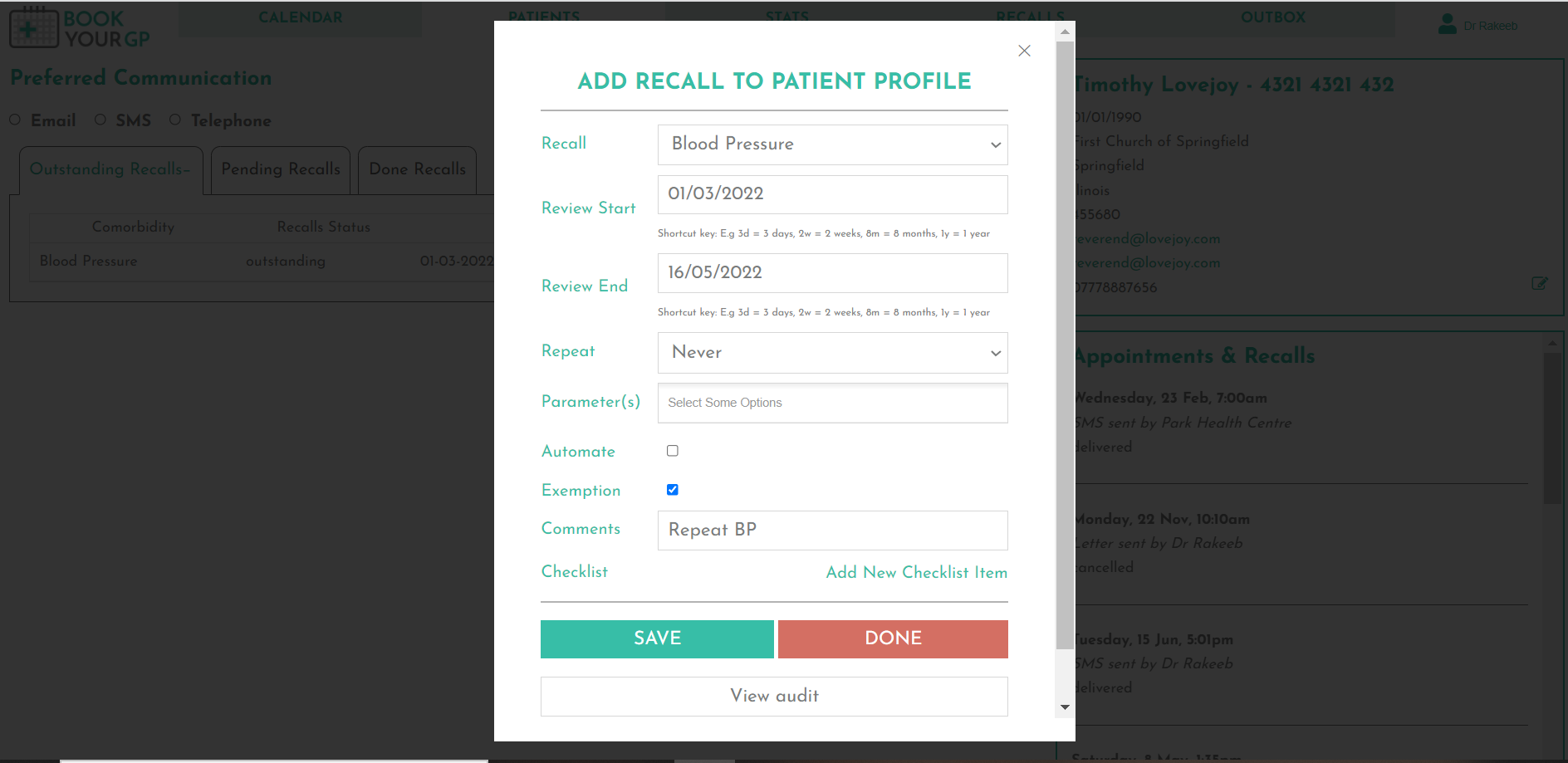Choose Telephone as preferred communication
1568x763 pixels.
click(174, 120)
